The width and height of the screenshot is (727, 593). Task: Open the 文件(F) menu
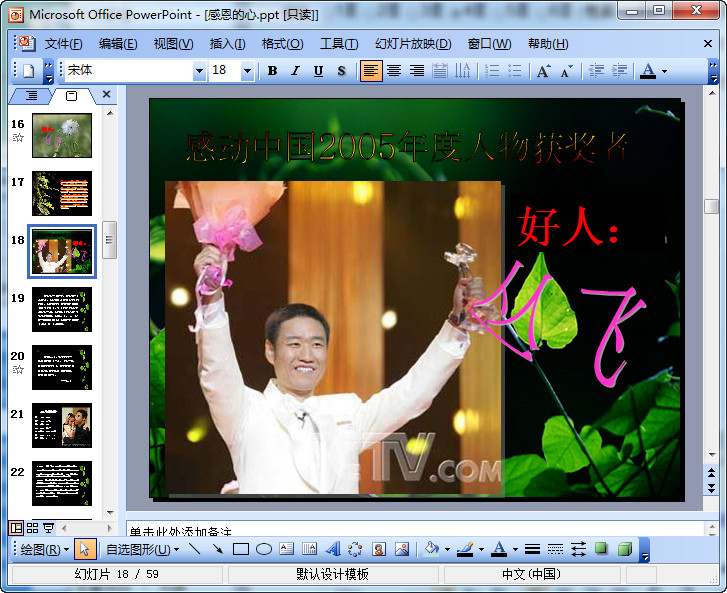click(64, 44)
